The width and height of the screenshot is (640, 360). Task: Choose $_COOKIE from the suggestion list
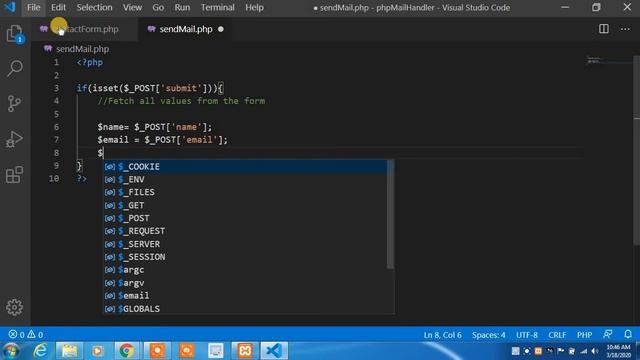(245, 167)
